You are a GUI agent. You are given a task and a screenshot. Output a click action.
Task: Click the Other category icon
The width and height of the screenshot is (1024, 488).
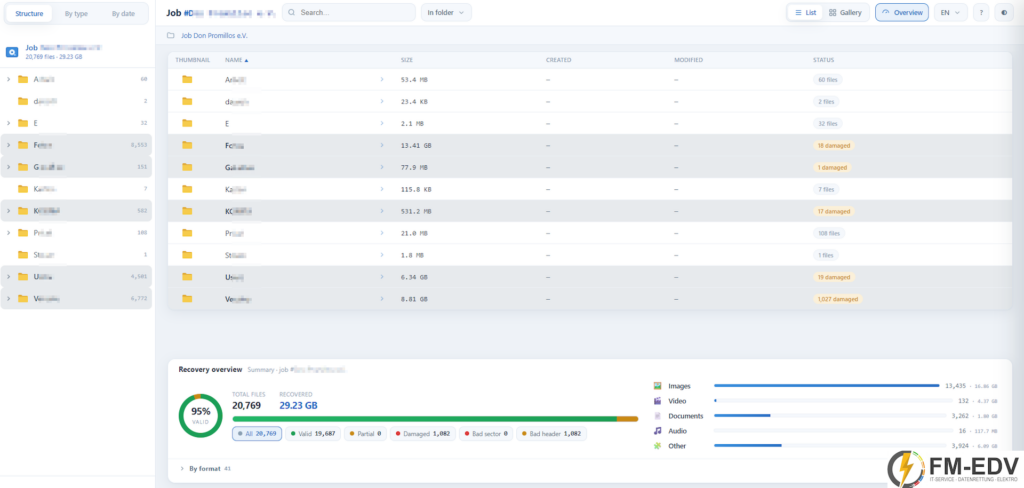coord(658,446)
